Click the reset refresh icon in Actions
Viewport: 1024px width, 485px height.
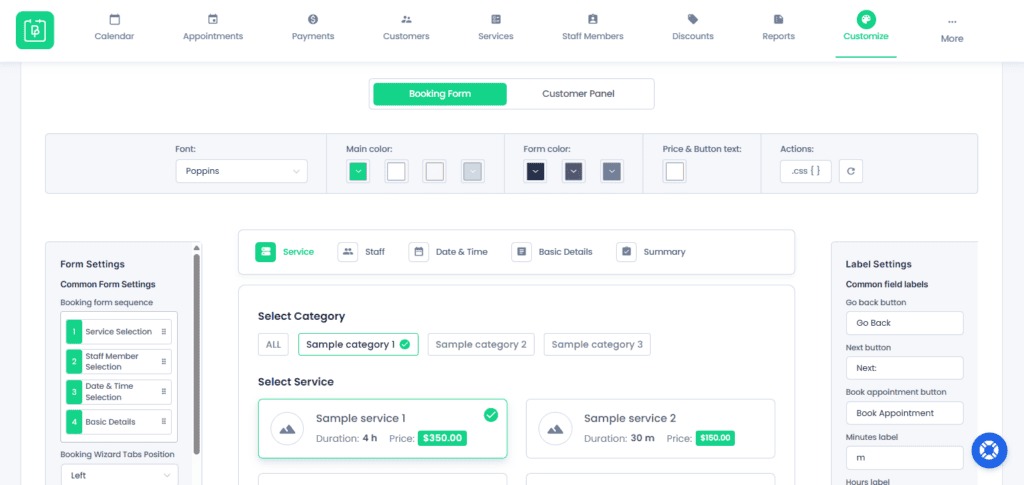(851, 171)
